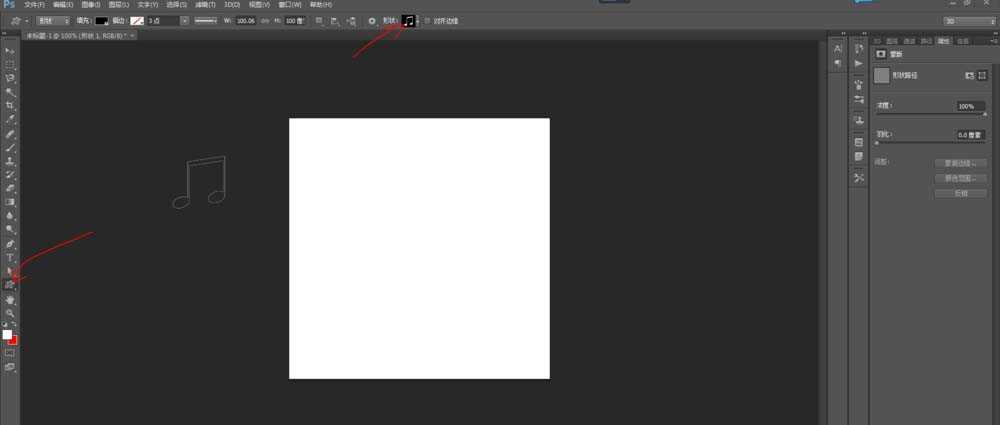Image resolution: width=1000 pixels, height=425 pixels.
Task: Select the Hand tool
Action: 10,299
